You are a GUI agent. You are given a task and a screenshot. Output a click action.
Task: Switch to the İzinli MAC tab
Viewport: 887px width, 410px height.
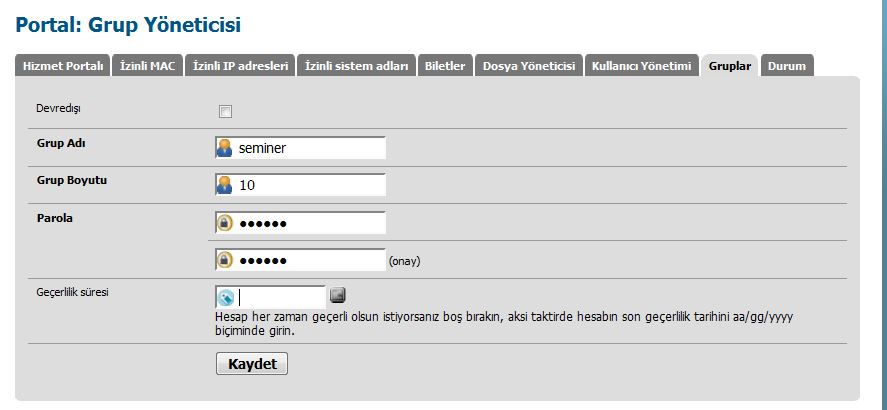(147, 65)
